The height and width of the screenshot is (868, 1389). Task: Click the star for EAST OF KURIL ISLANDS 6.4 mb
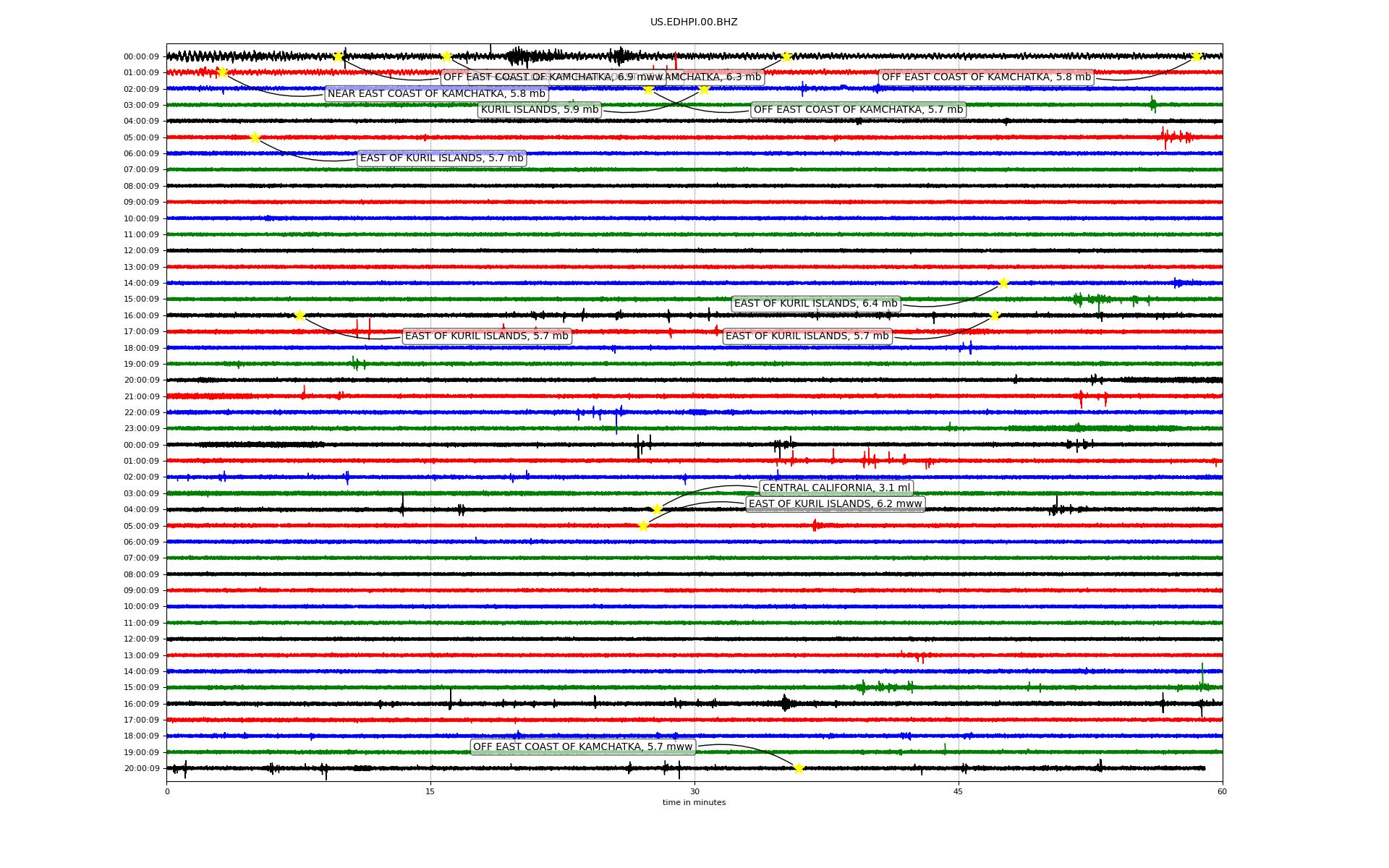point(1003,283)
